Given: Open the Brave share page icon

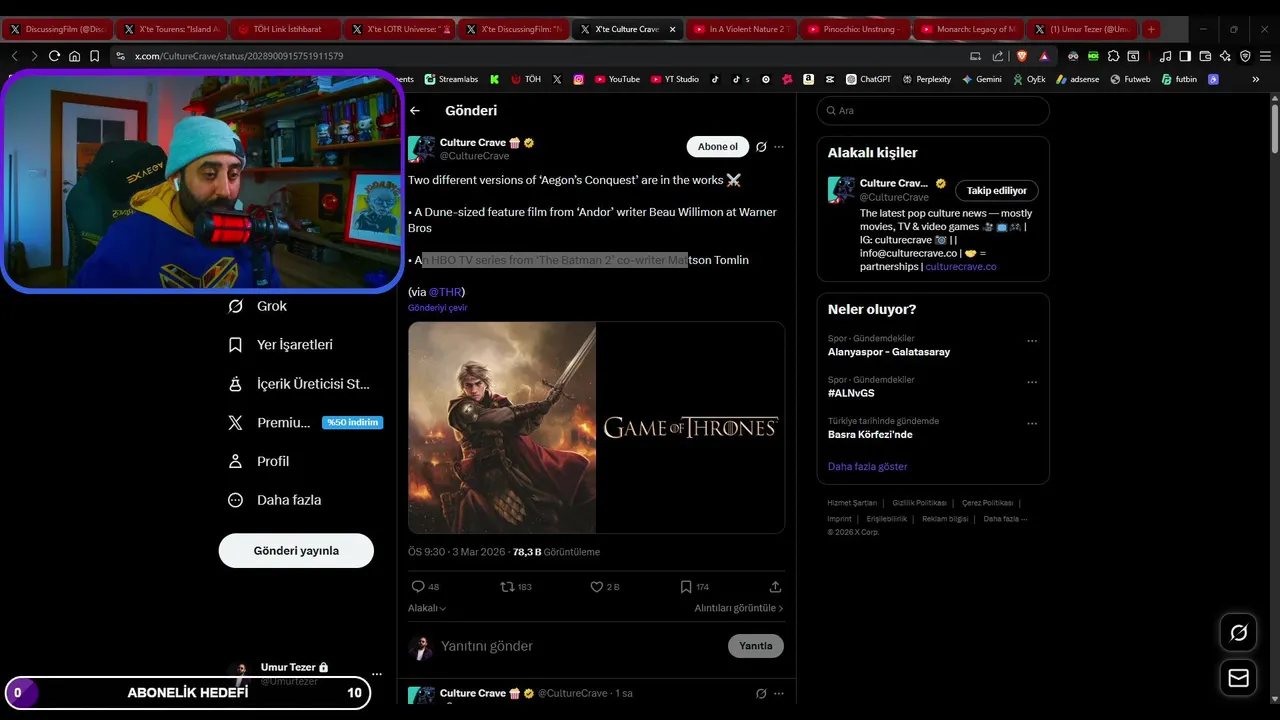Looking at the screenshot, I should 998,56.
